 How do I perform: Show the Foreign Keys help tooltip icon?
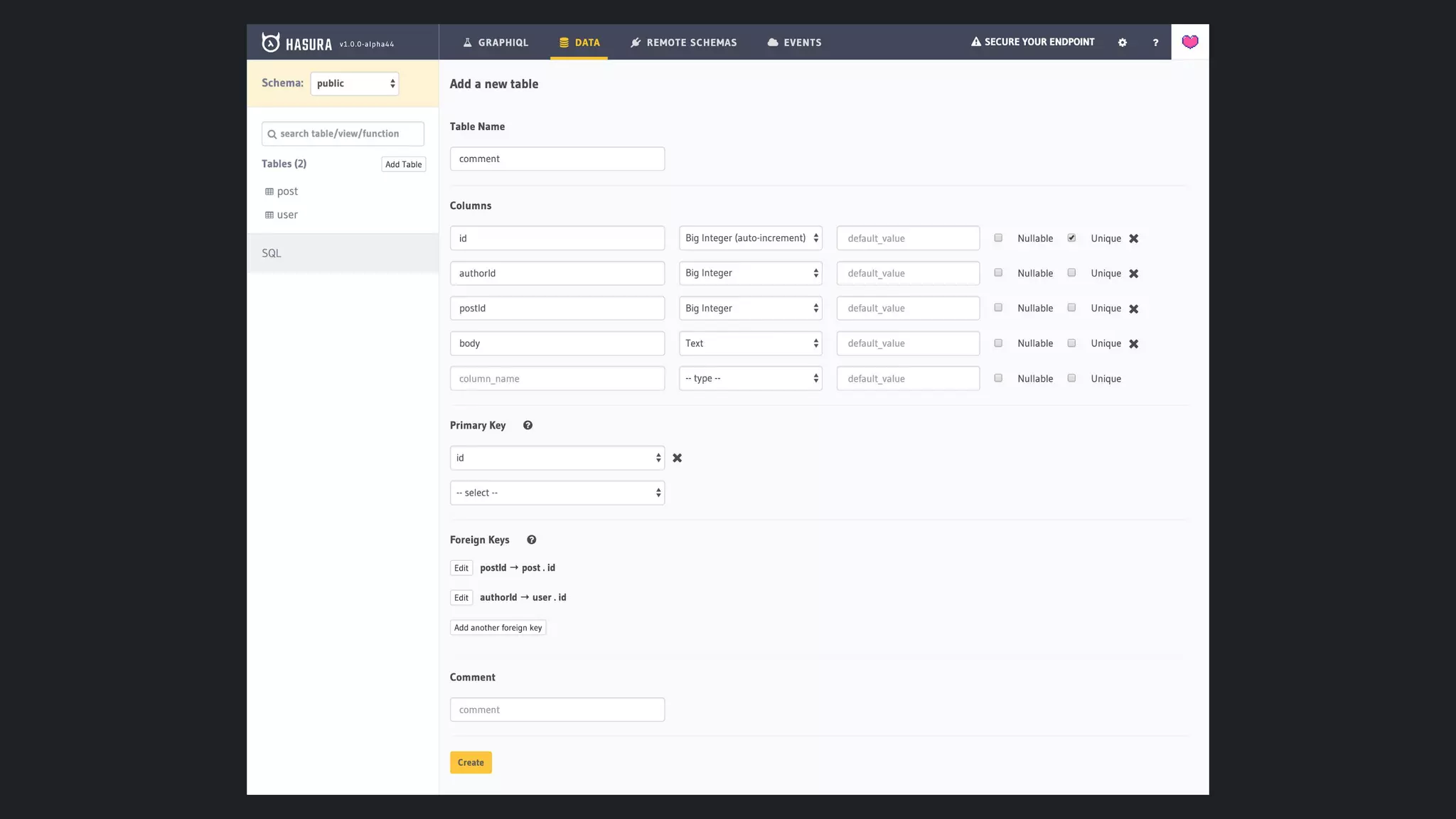[531, 540]
